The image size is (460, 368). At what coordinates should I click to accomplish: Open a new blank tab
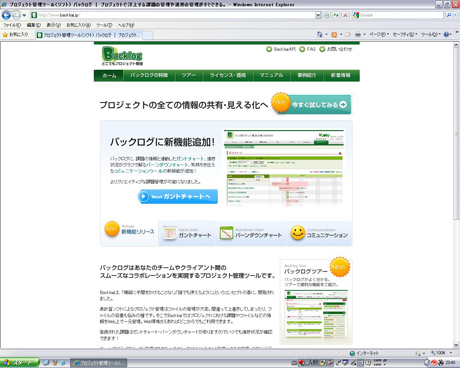point(148,35)
